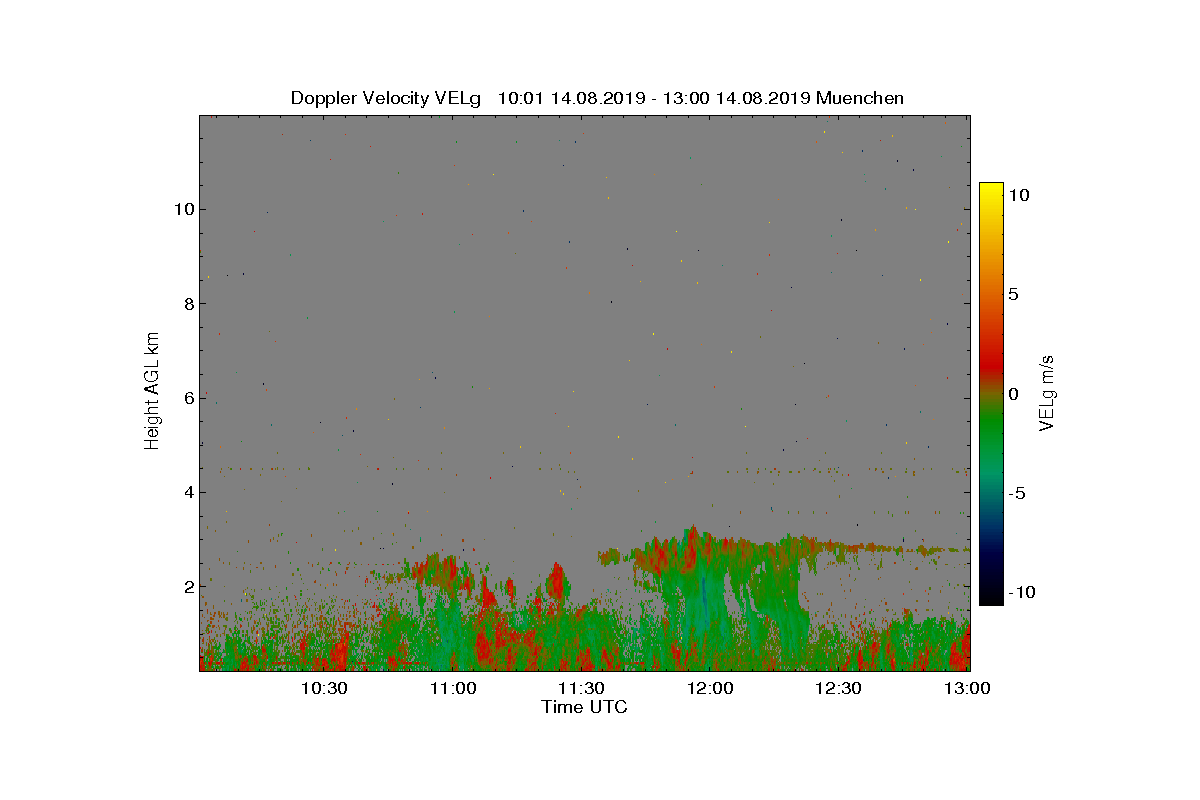Click the 13:00 time tick label
This screenshot has height=800, width=1200.
[967, 688]
